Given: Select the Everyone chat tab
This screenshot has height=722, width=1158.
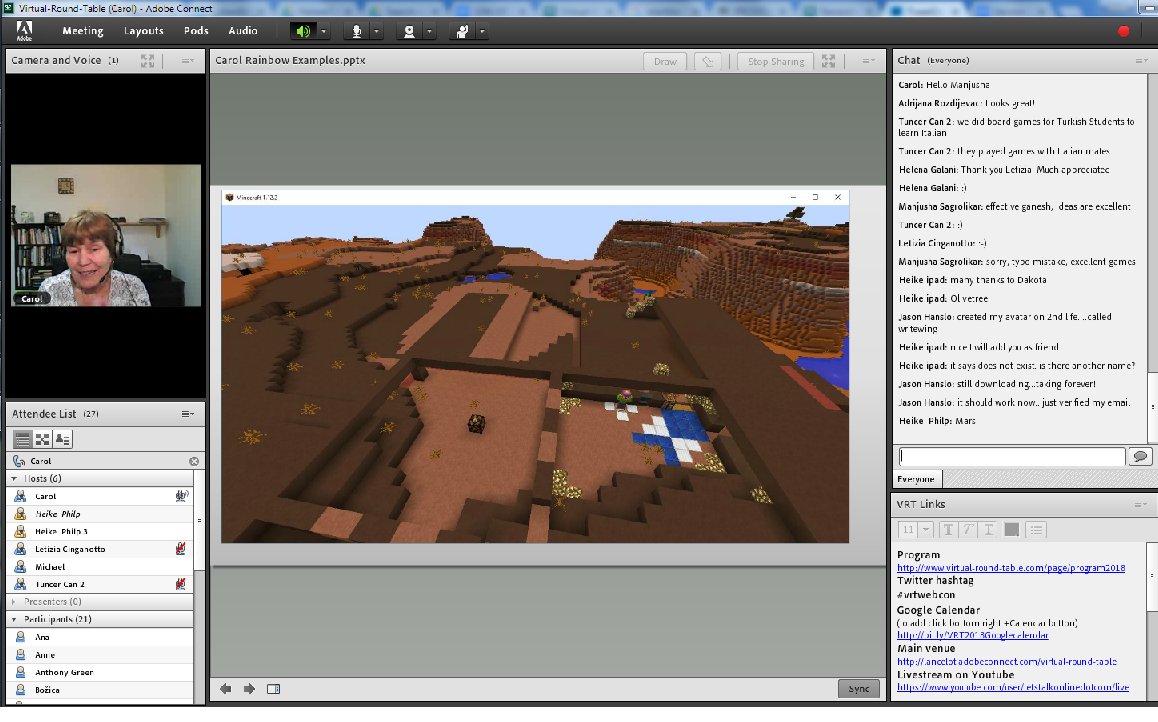Looking at the screenshot, I should tap(916, 479).
